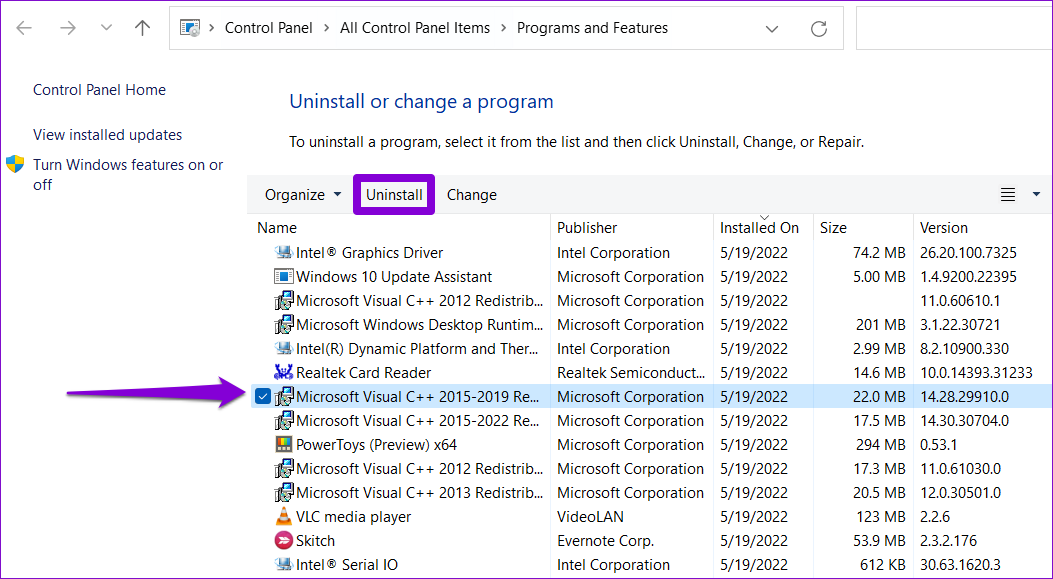
Task: Click the Visual C++ 2013 Redistributable icon
Action: 283,493
